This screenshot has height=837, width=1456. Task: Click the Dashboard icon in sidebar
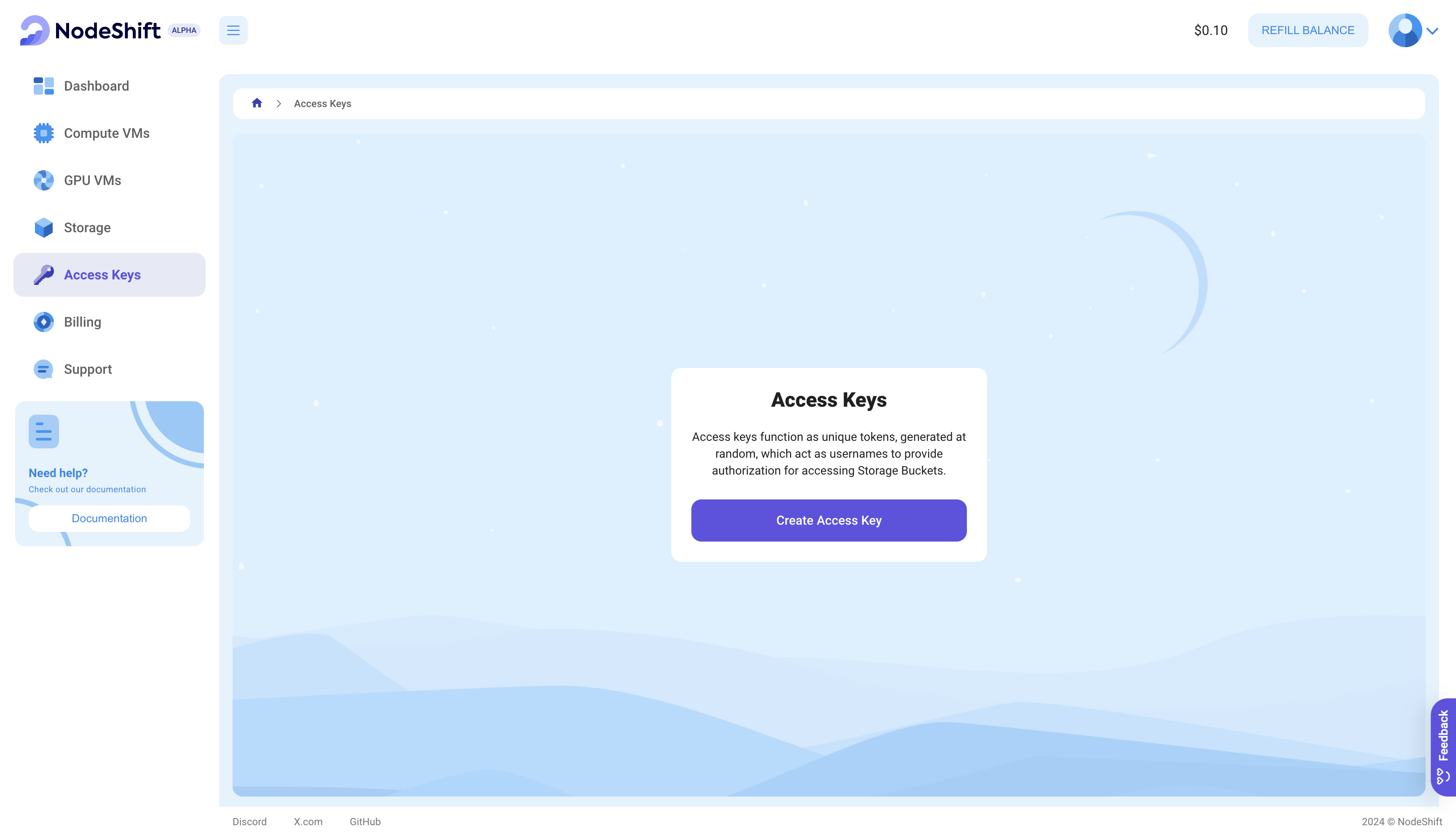click(44, 86)
